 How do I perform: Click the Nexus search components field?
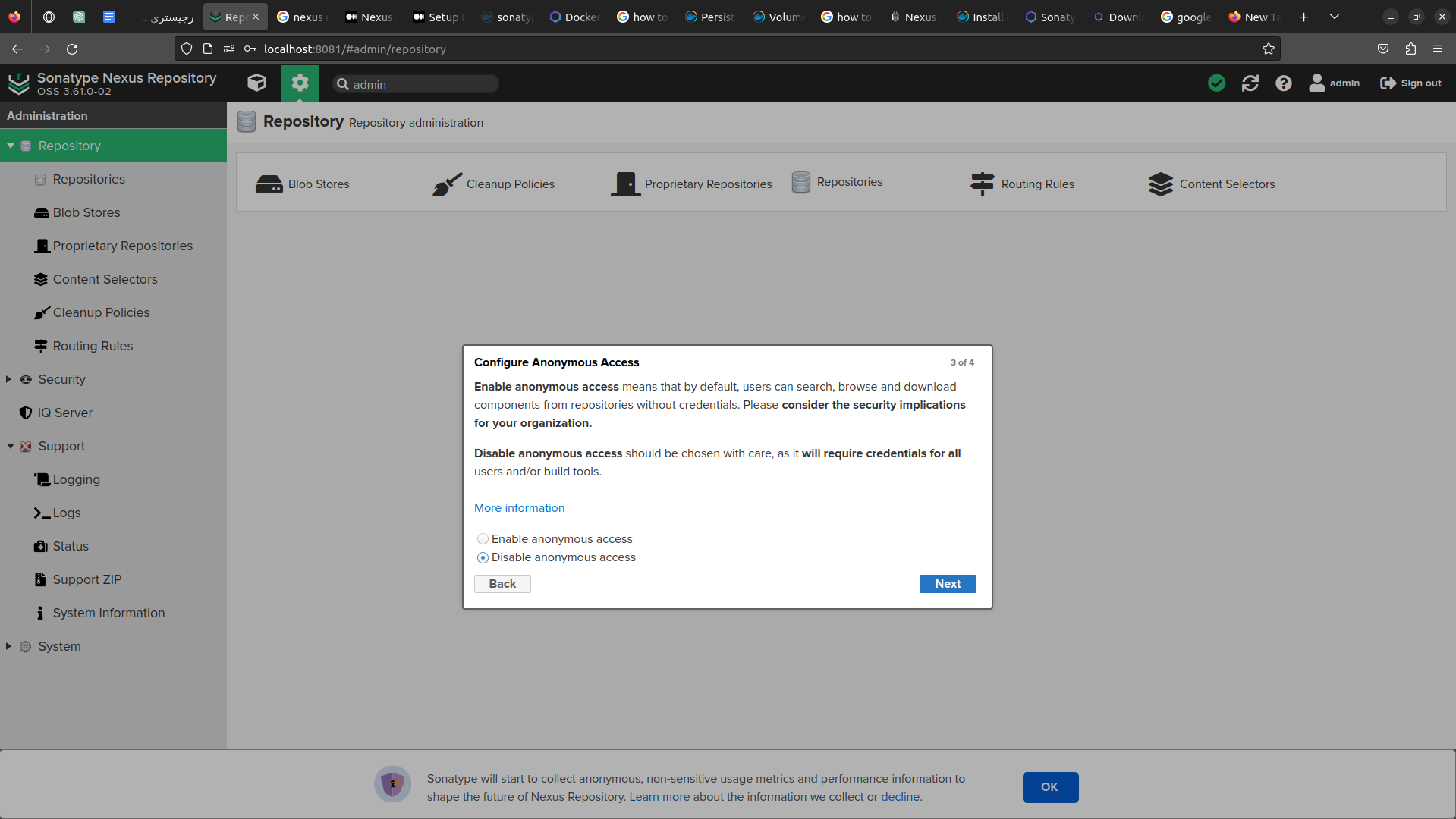click(416, 84)
